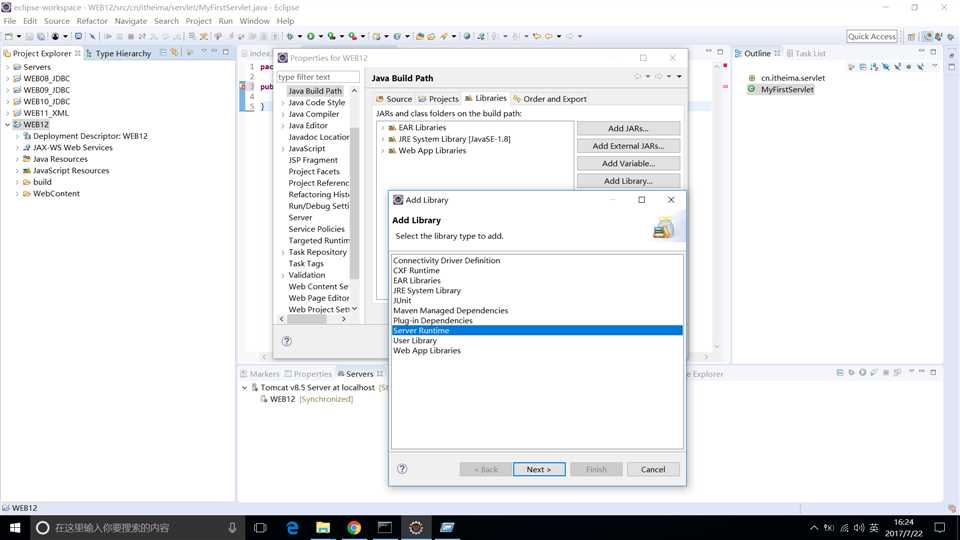Open Windows Start menu
Image resolution: width=960 pixels, height=540 pixels.
coord(15,527)
